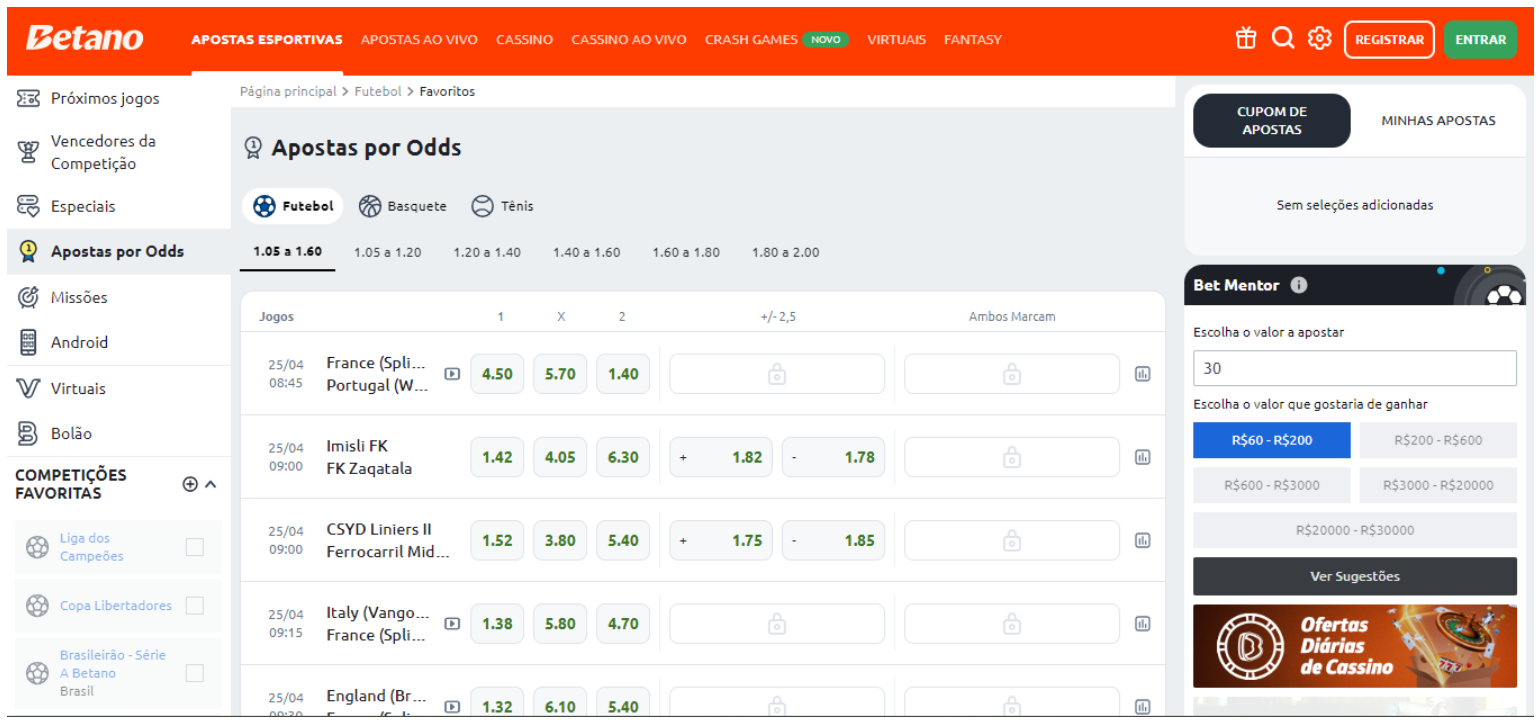Open the Ofertas Diárias de Cassino banner
1539x722 pixels.
pos(1354,645)
